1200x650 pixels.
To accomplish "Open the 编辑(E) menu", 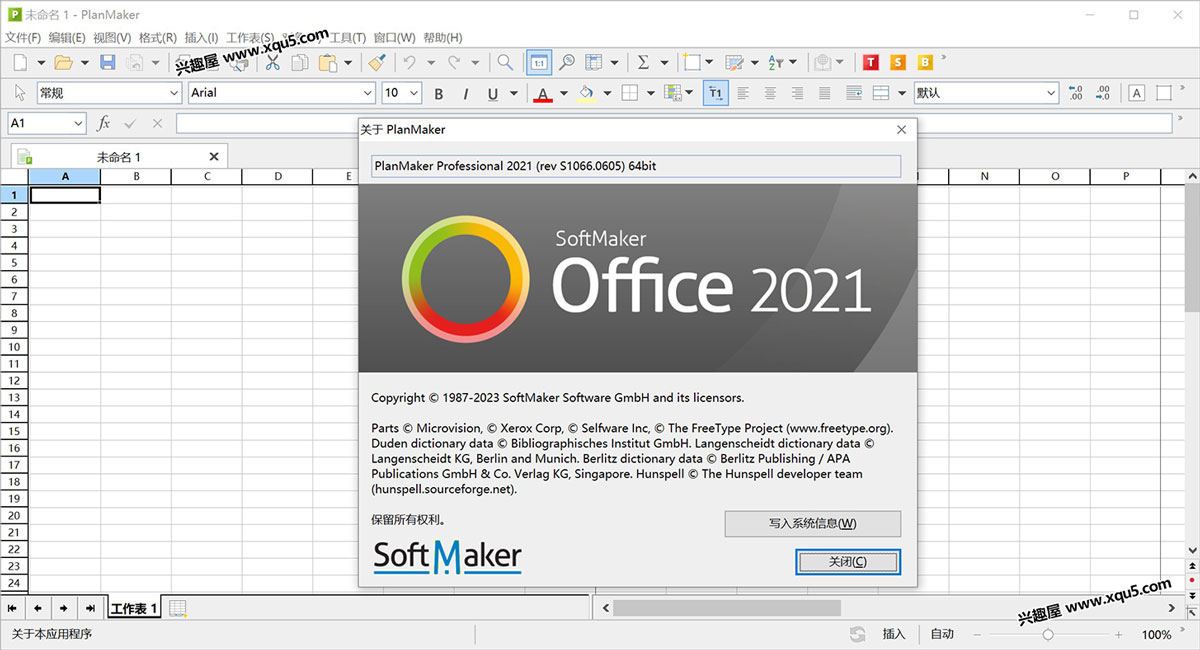I will tap(67, 38).
